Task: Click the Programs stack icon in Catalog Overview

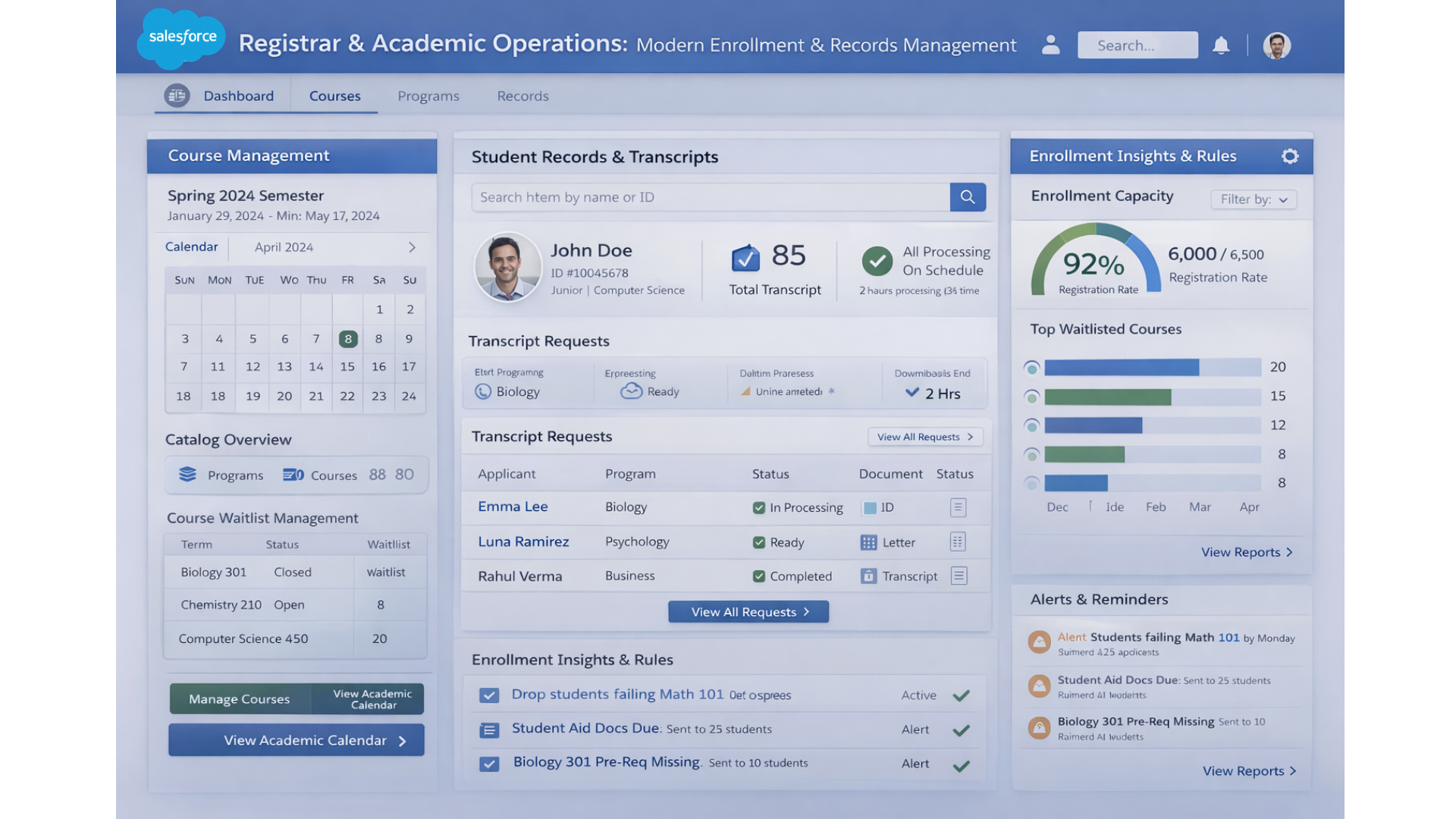Action: pyautogui.click(x=187, y=475)
